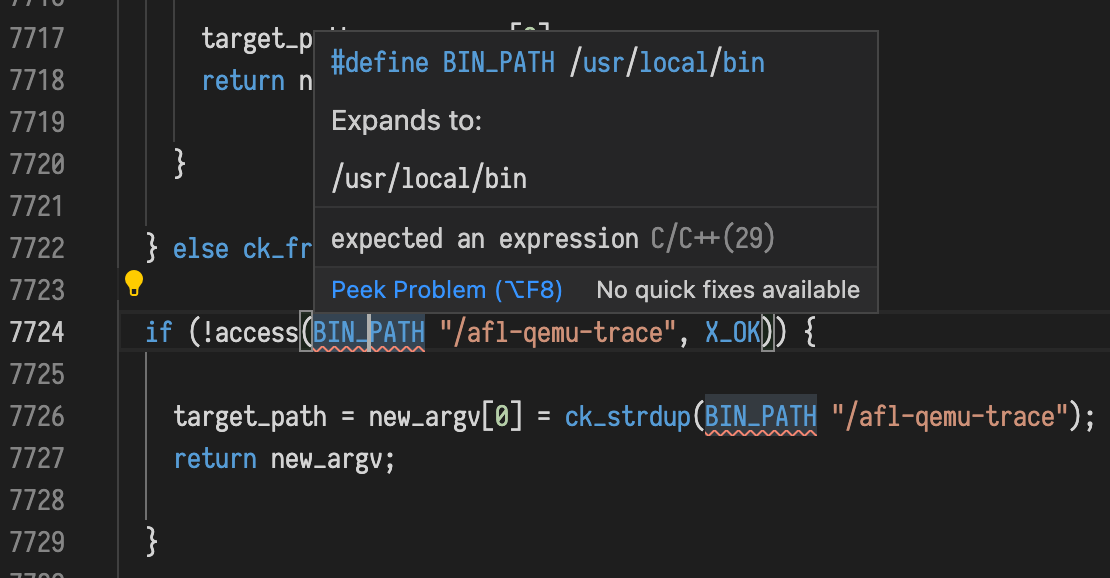Select the underlined BIN_PATH macro on line 7724

click(367, 332)
